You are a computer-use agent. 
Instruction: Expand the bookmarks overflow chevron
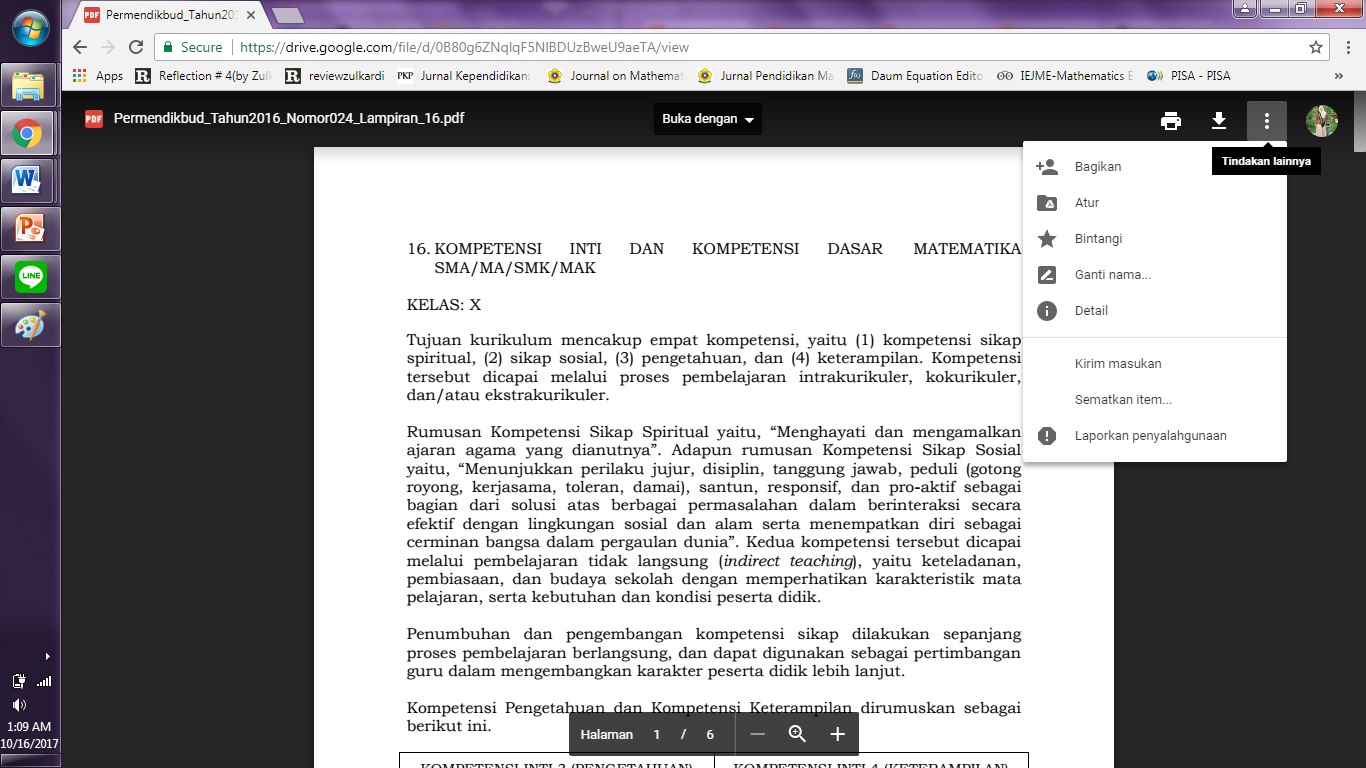(1339, 75)
